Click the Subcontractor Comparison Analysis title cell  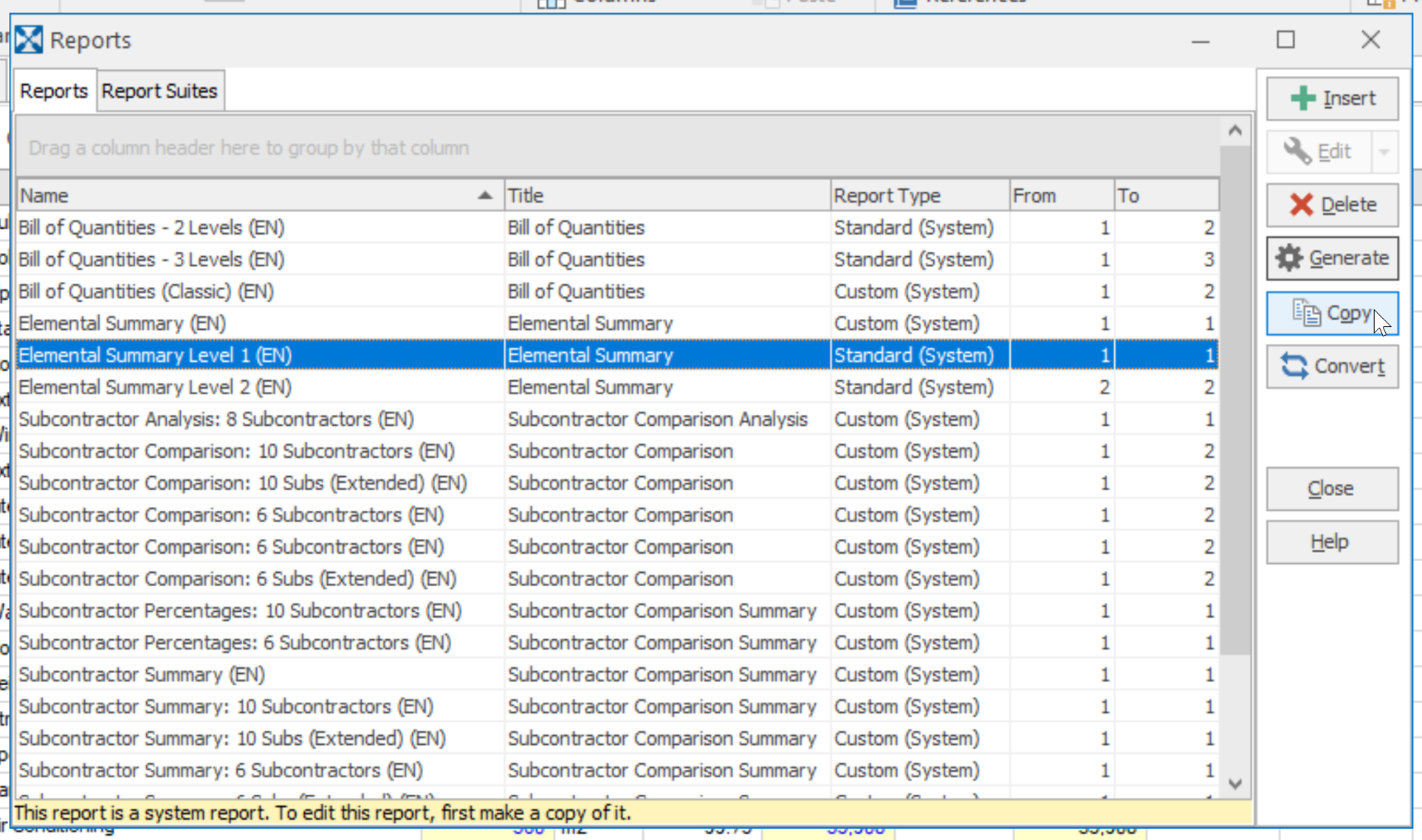click(x=667, y=419)
